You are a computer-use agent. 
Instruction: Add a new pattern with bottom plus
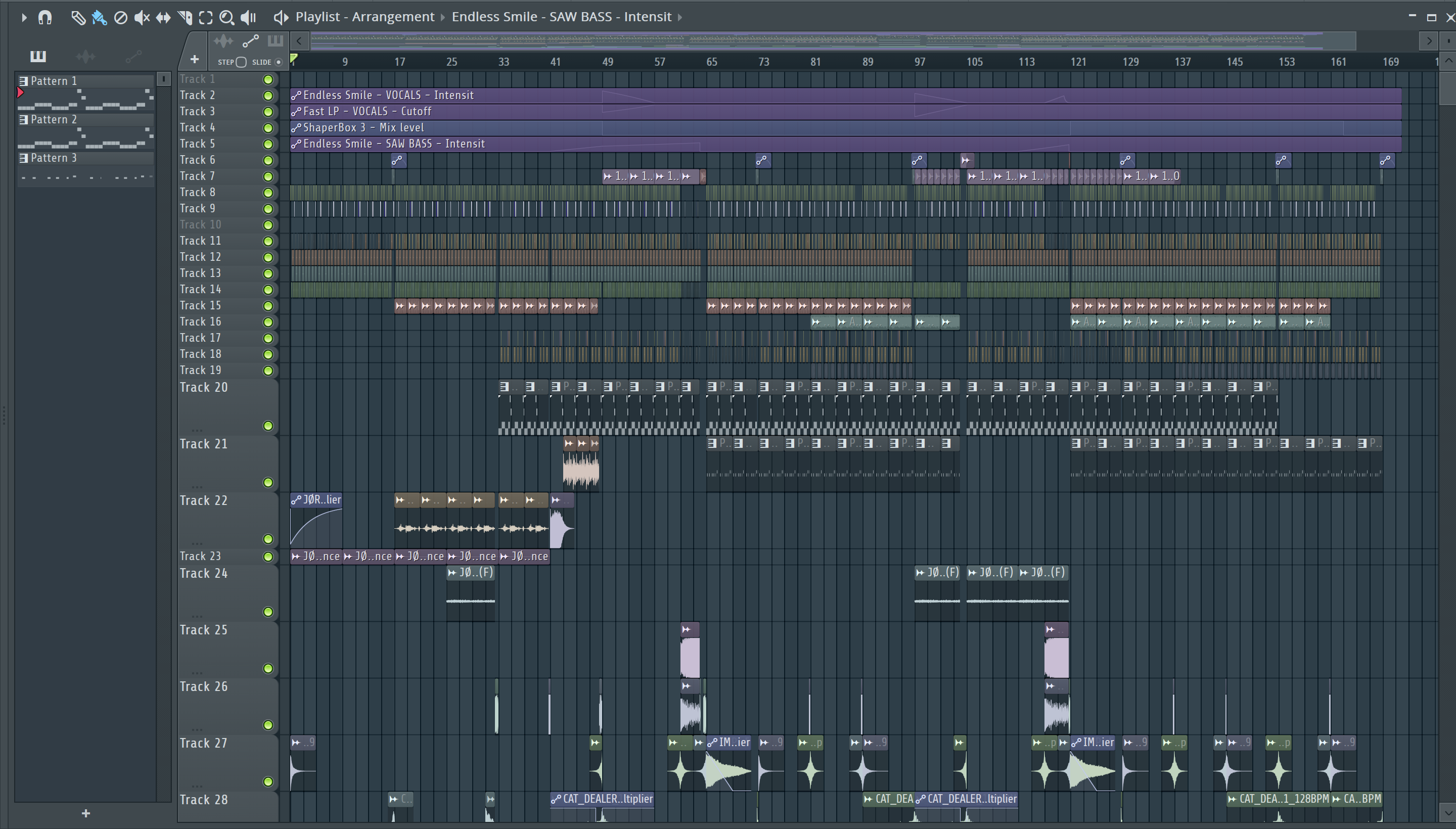click(x=86, y=813)
